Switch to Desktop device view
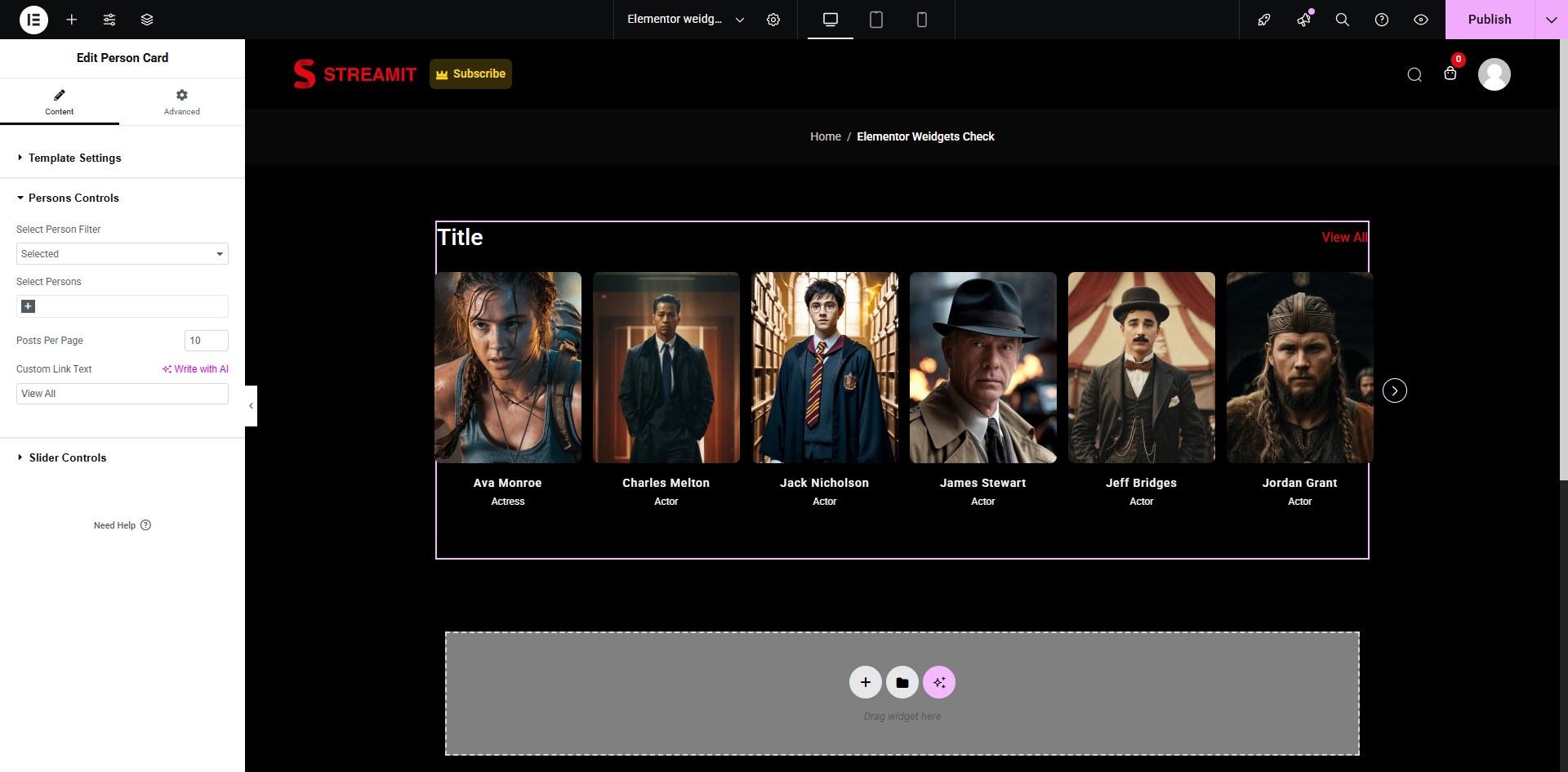 831,20
